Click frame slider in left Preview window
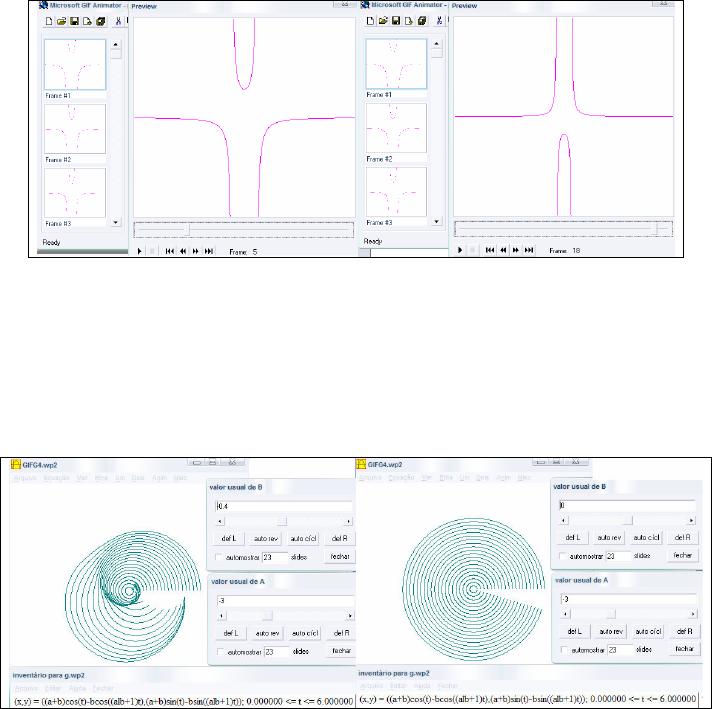Screen dimensions: 712x709 pyautogui.click(x=187, y=229)
